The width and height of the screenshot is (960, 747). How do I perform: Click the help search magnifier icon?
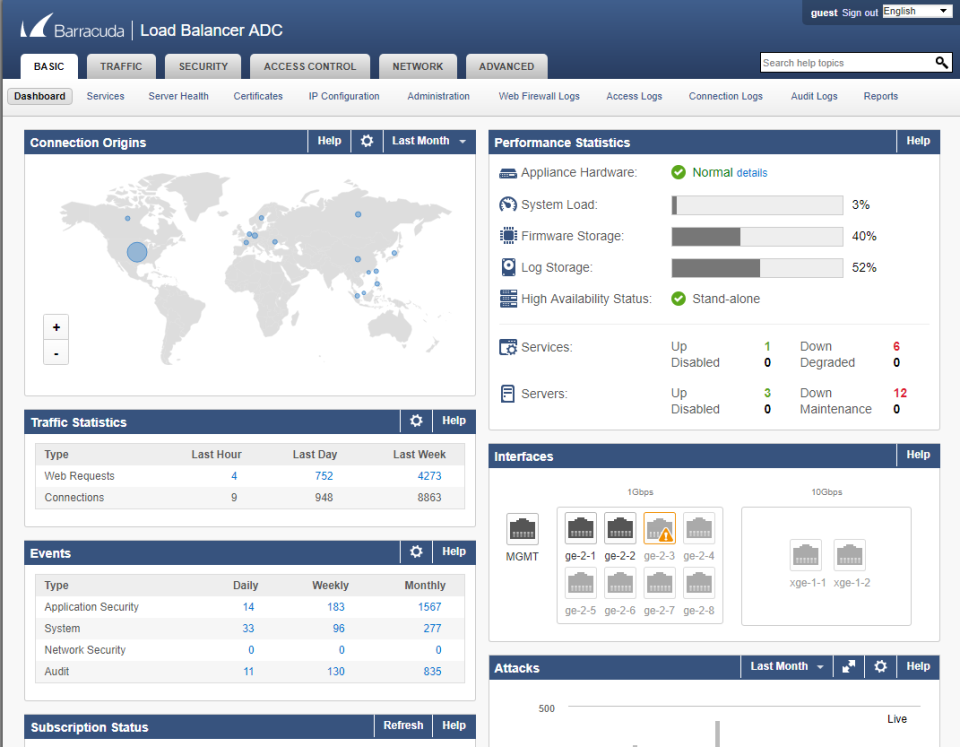click(x=940, y=61)
